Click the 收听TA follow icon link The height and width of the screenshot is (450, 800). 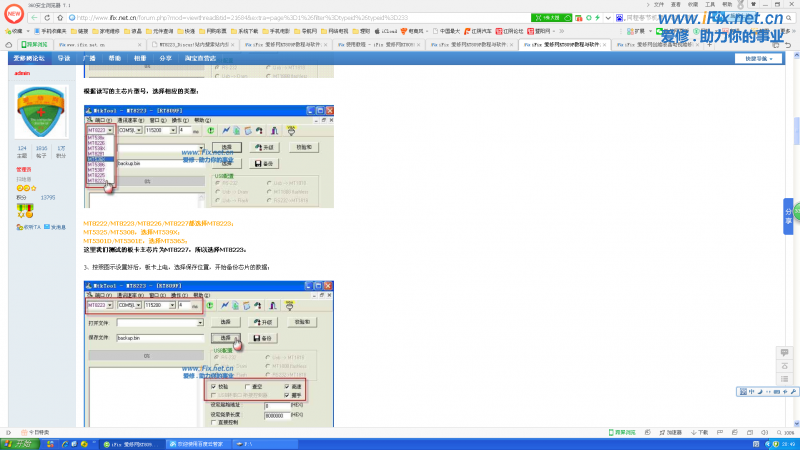pos(27,227)
